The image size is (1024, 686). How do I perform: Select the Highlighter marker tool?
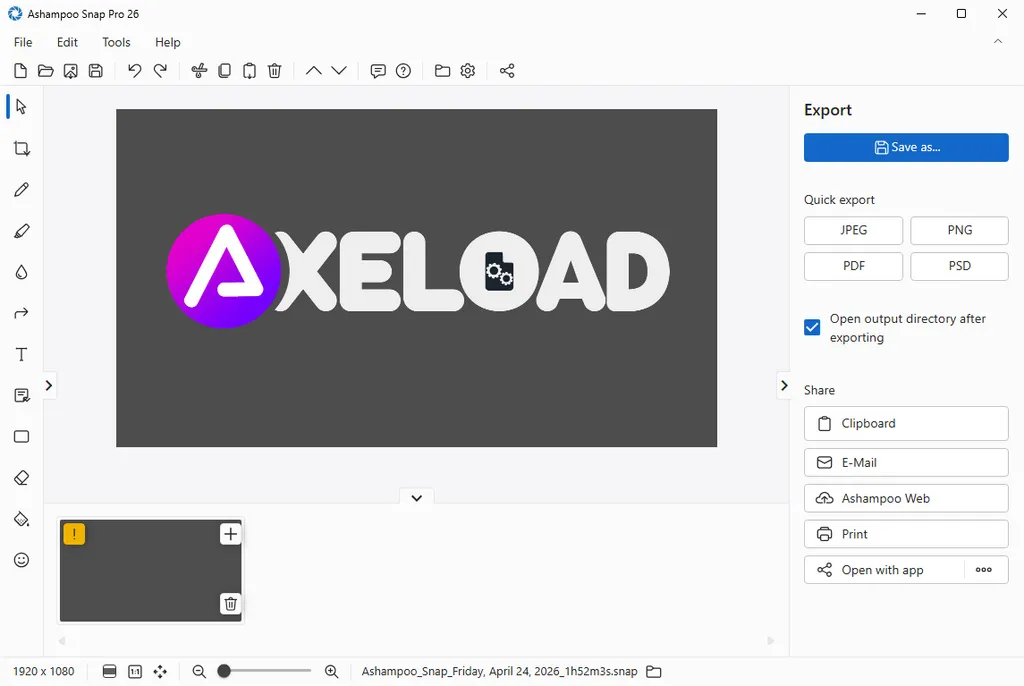pos(22,231)
